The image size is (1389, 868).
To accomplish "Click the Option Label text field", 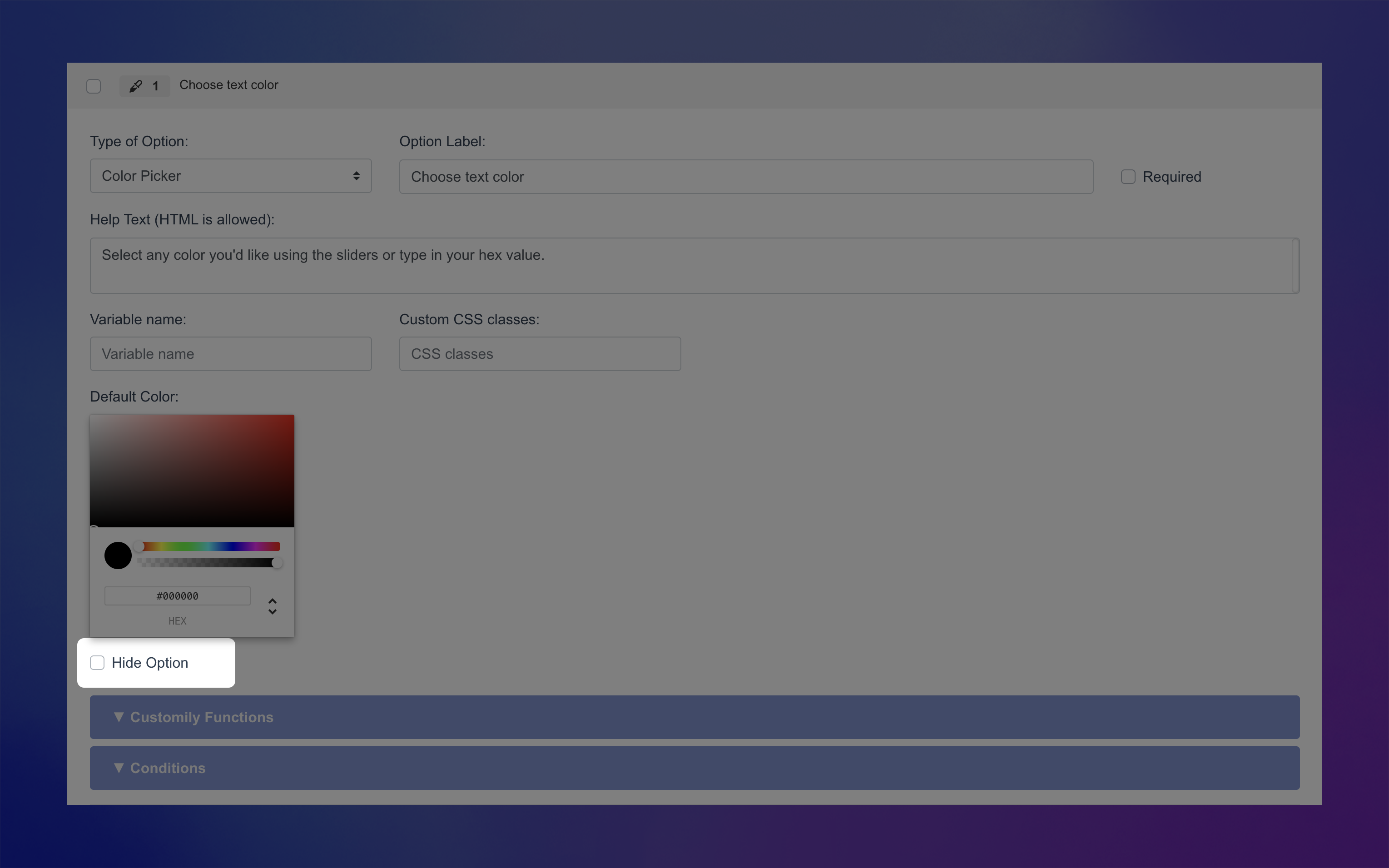I will pos(745,177).
